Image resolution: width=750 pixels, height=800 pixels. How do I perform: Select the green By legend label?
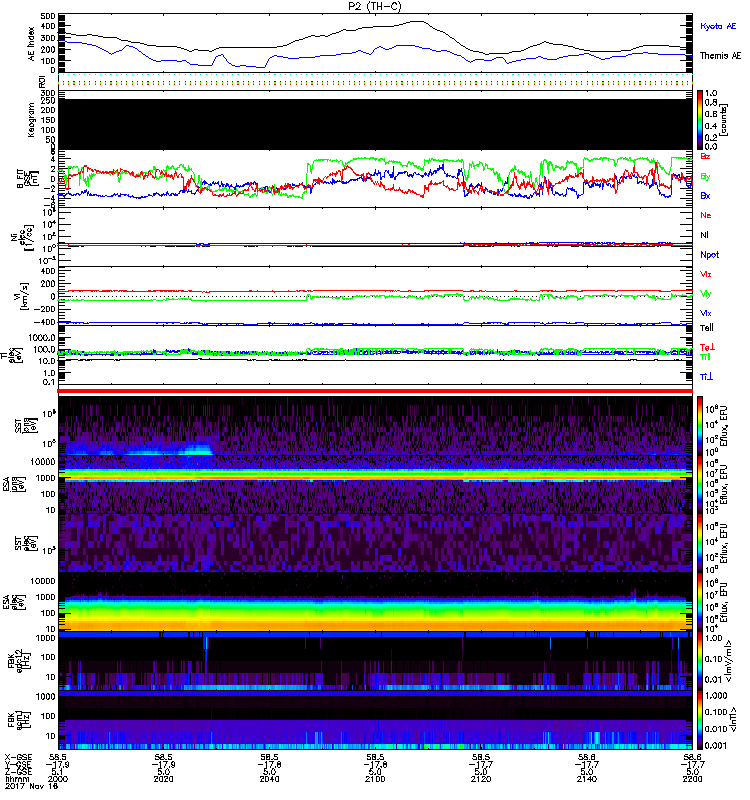click(x=705, y=177)
